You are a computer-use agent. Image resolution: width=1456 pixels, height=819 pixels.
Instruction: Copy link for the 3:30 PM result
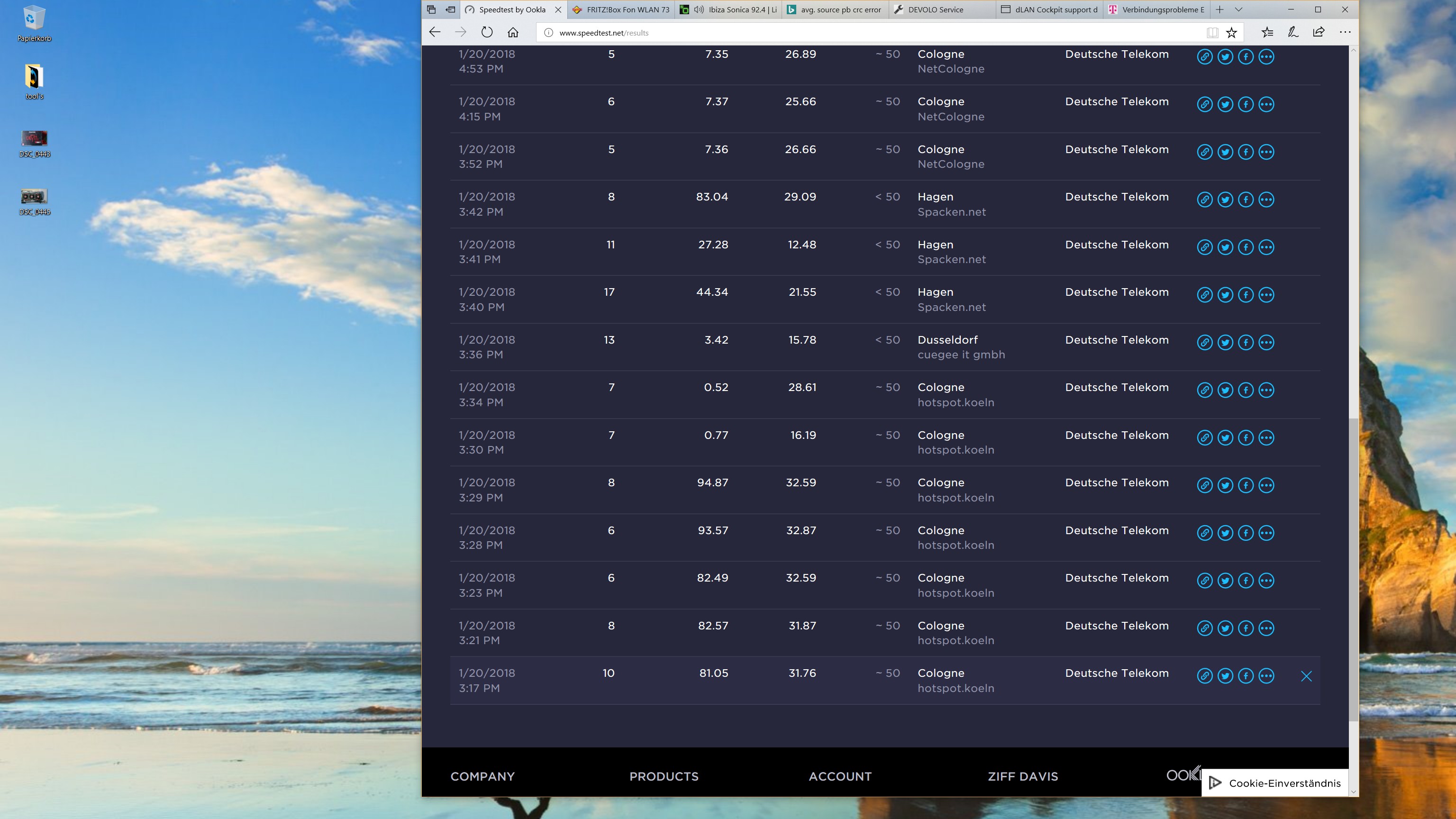[1204, 437]
